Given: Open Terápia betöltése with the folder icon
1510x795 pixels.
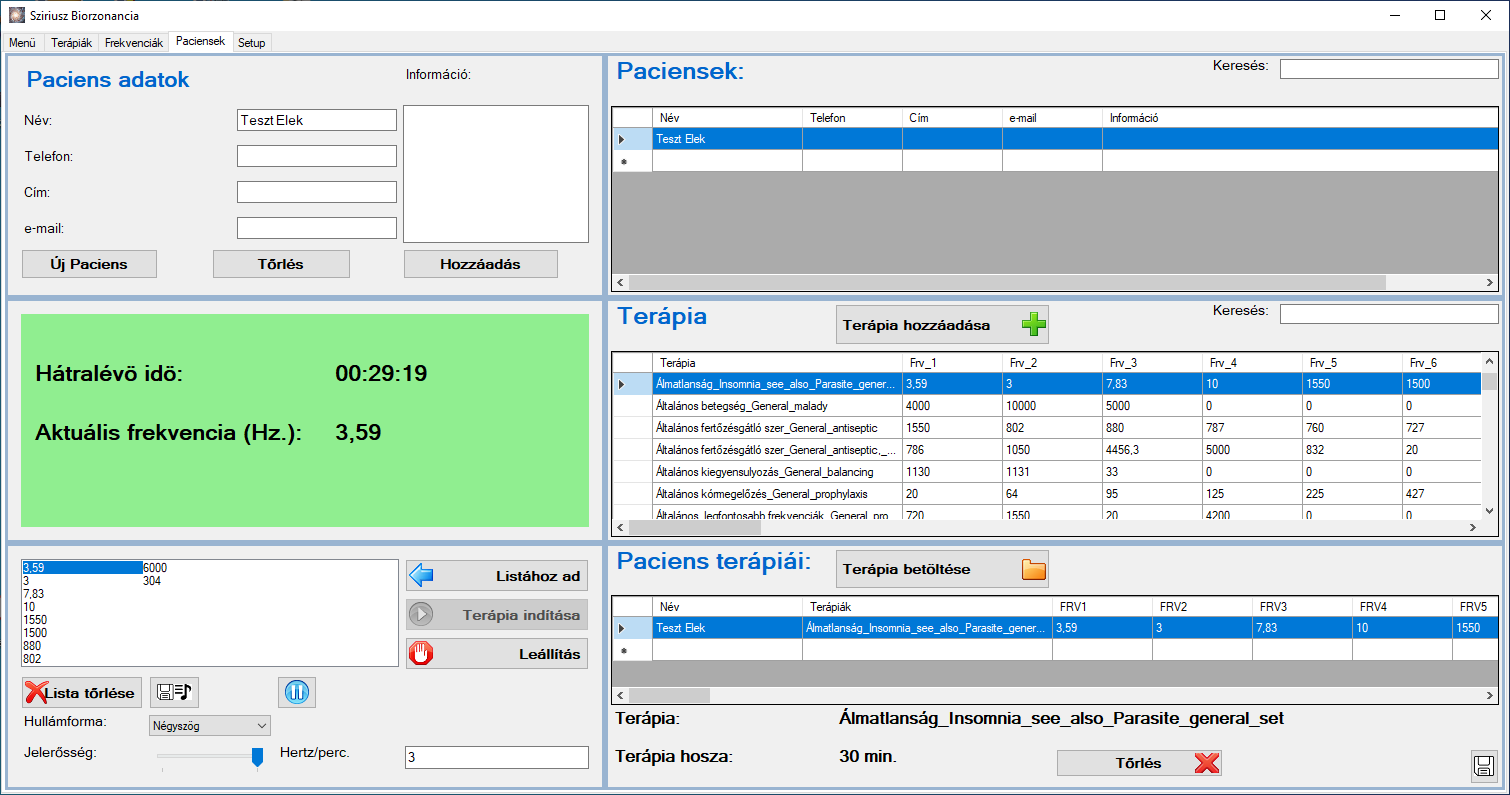Looking at the screenshot, I should (x=942, y=569).
